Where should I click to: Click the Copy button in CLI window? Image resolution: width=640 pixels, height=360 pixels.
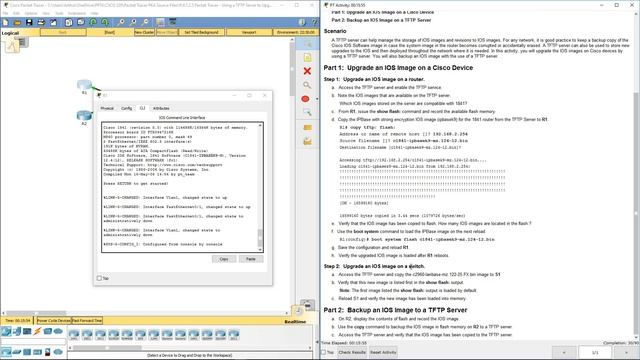pyautogui.click(x=224, y=259)
